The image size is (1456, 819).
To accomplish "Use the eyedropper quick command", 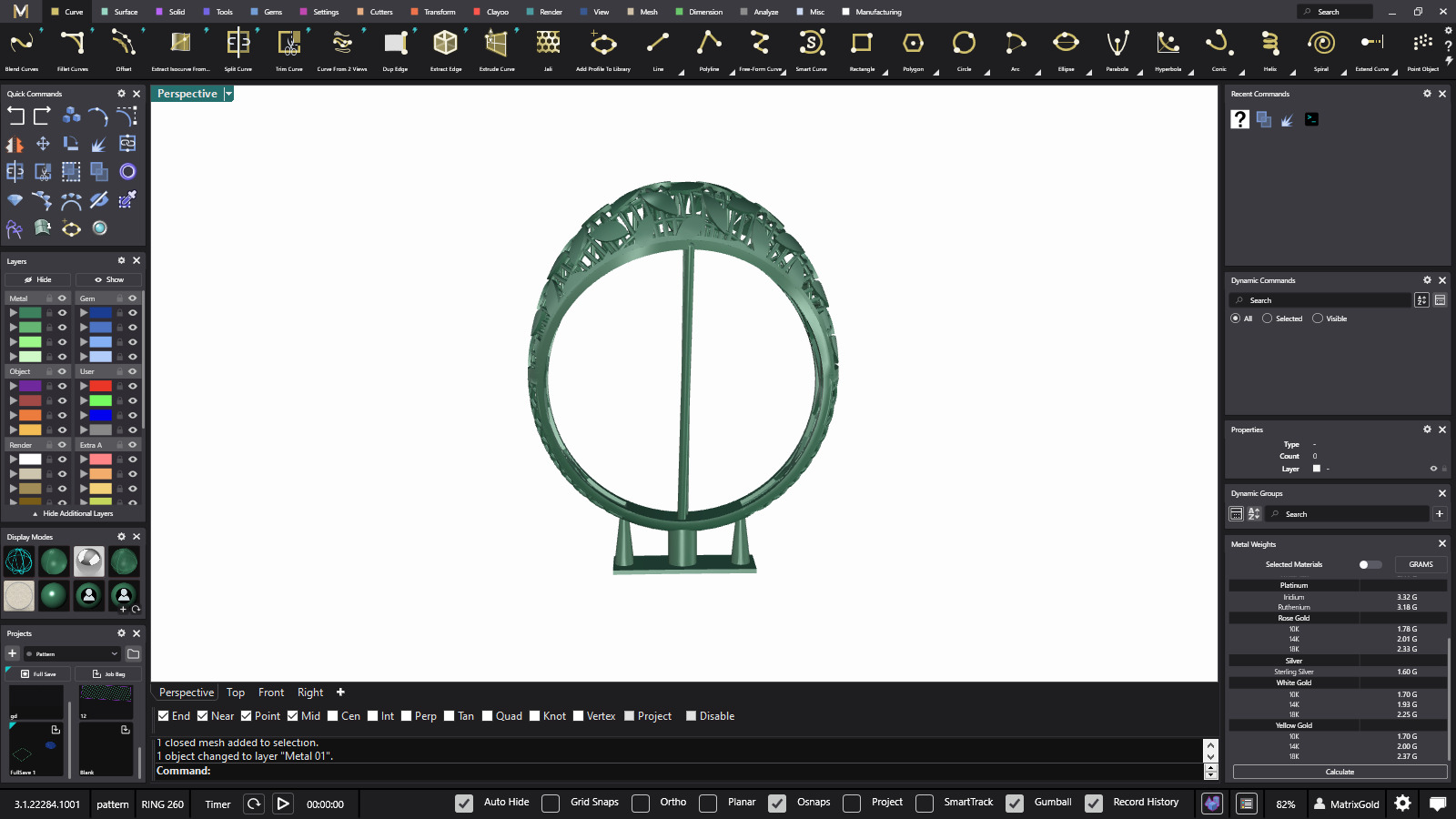I will 127,199.
